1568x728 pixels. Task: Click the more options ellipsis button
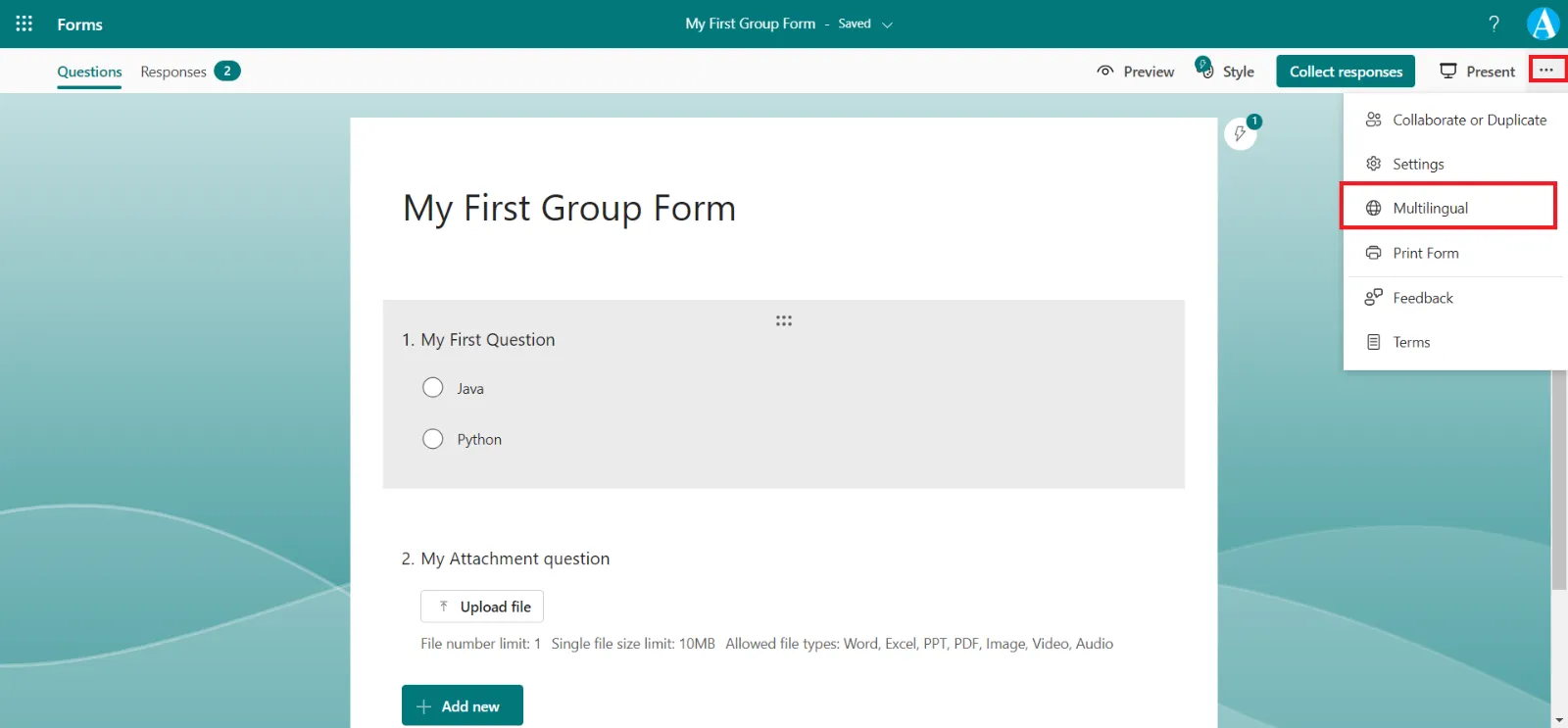(1546, 70)
